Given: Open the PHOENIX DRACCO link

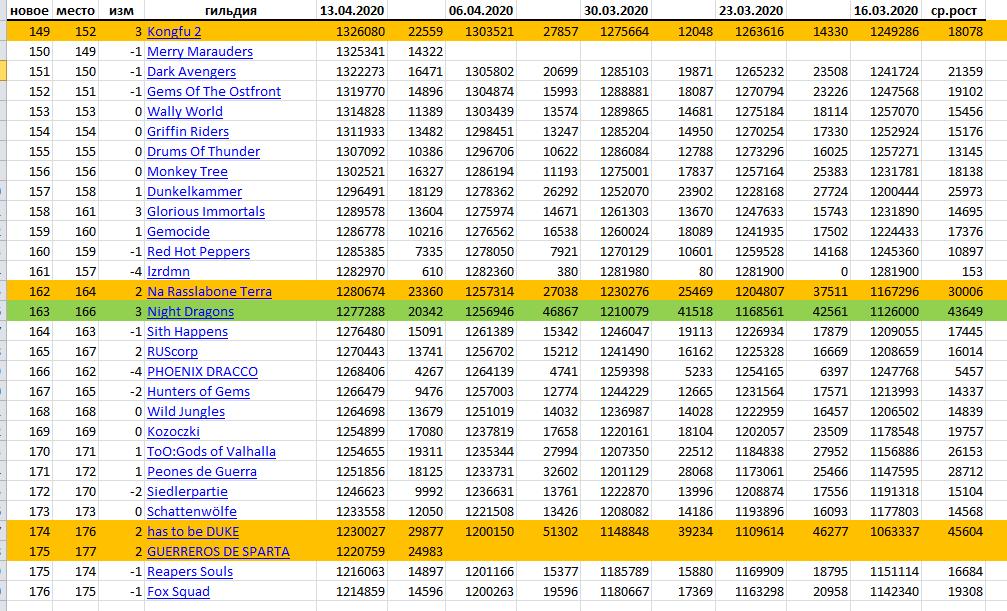Looking at the screenshot, I should (x=202, y=371).
